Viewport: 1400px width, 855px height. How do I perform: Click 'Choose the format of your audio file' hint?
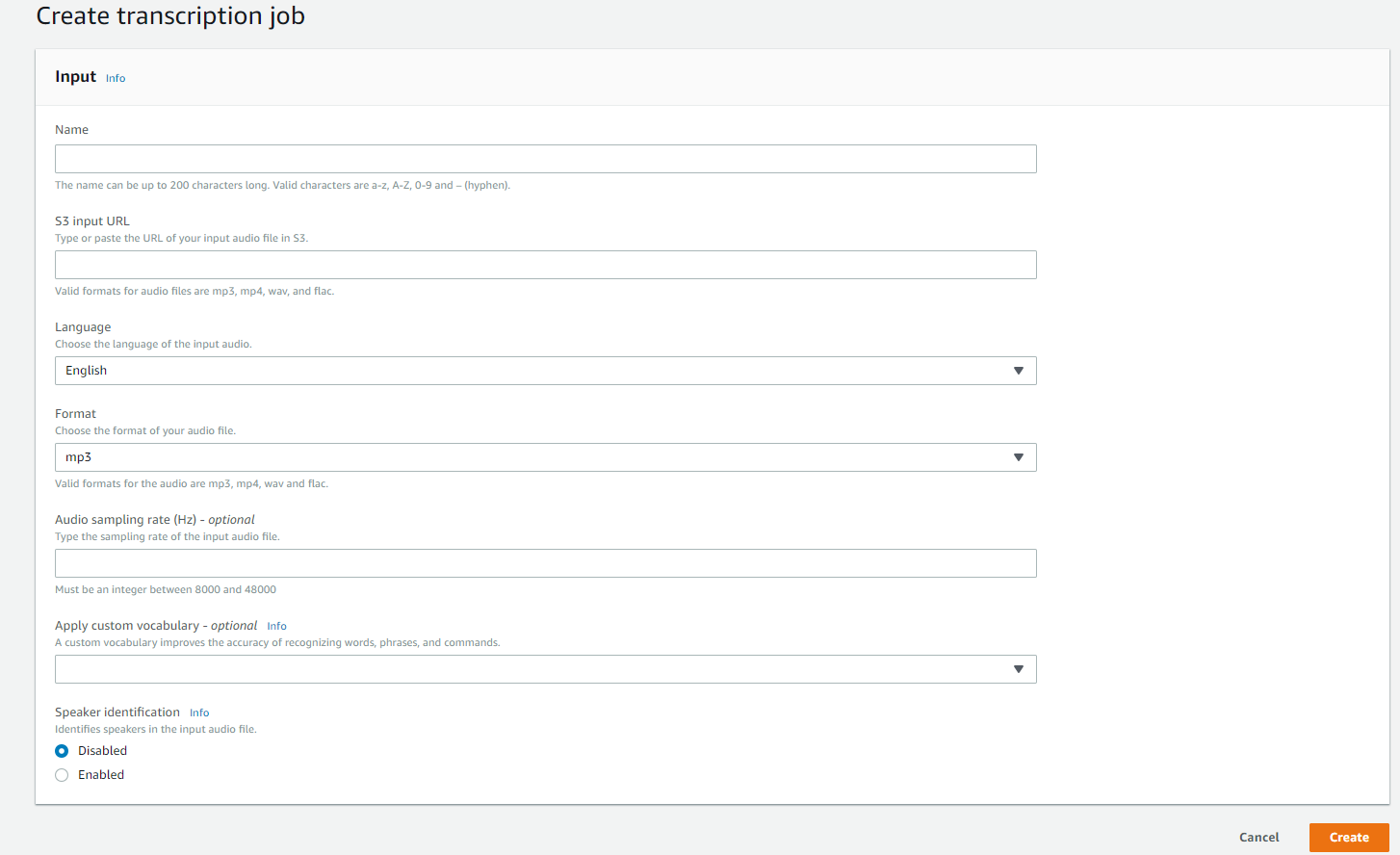coord(145,430)
